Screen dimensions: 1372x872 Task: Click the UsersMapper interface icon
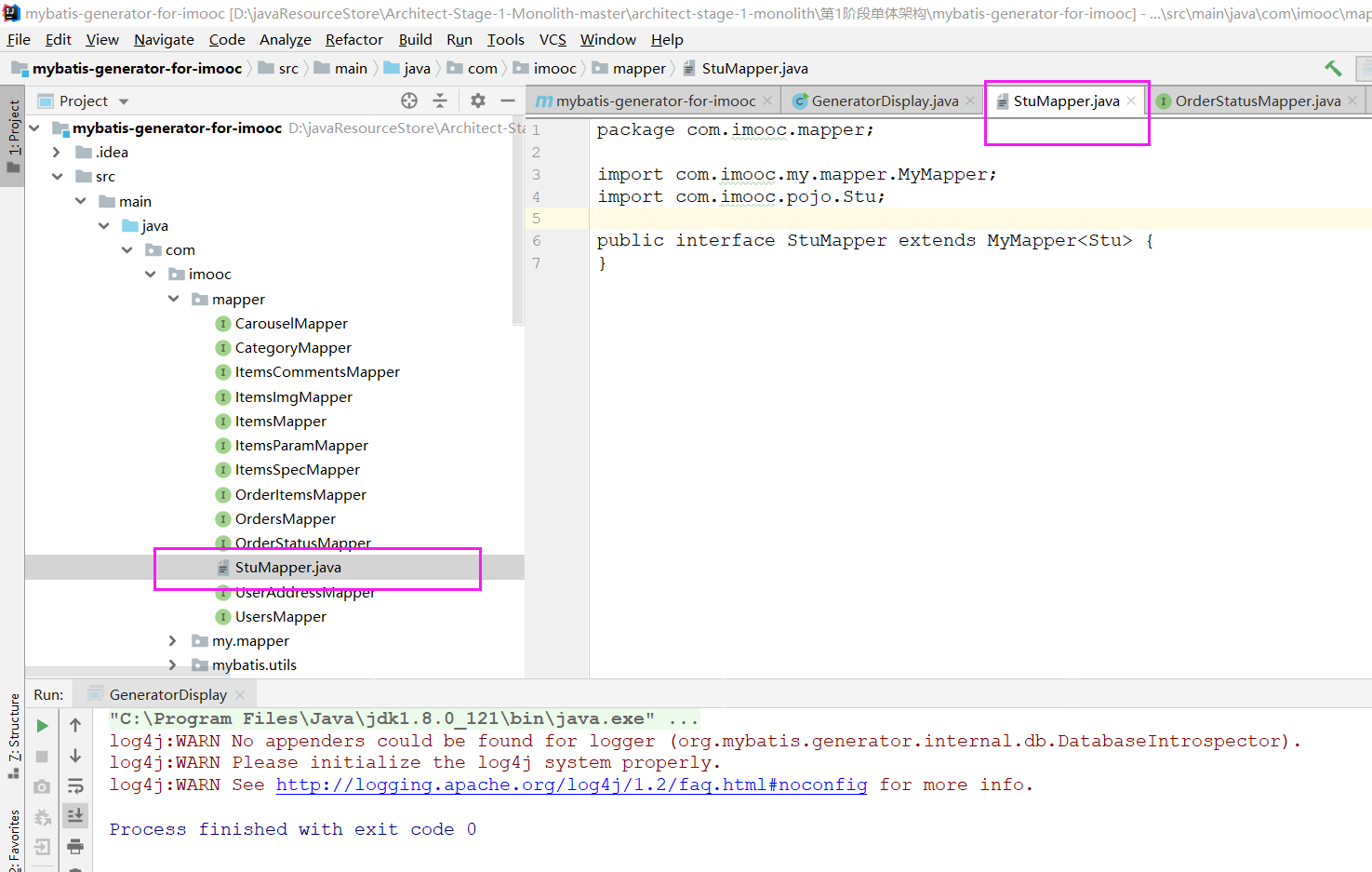[x=223, y=616]
